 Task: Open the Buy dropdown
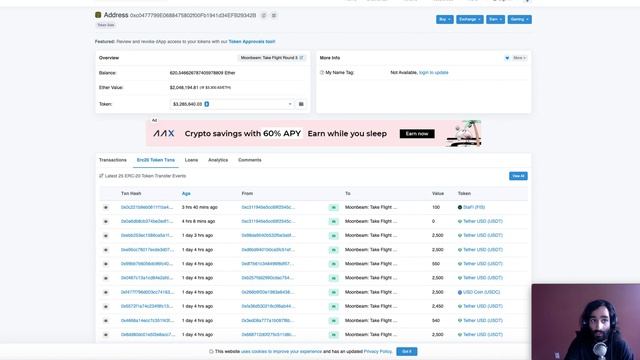[444, 19]
